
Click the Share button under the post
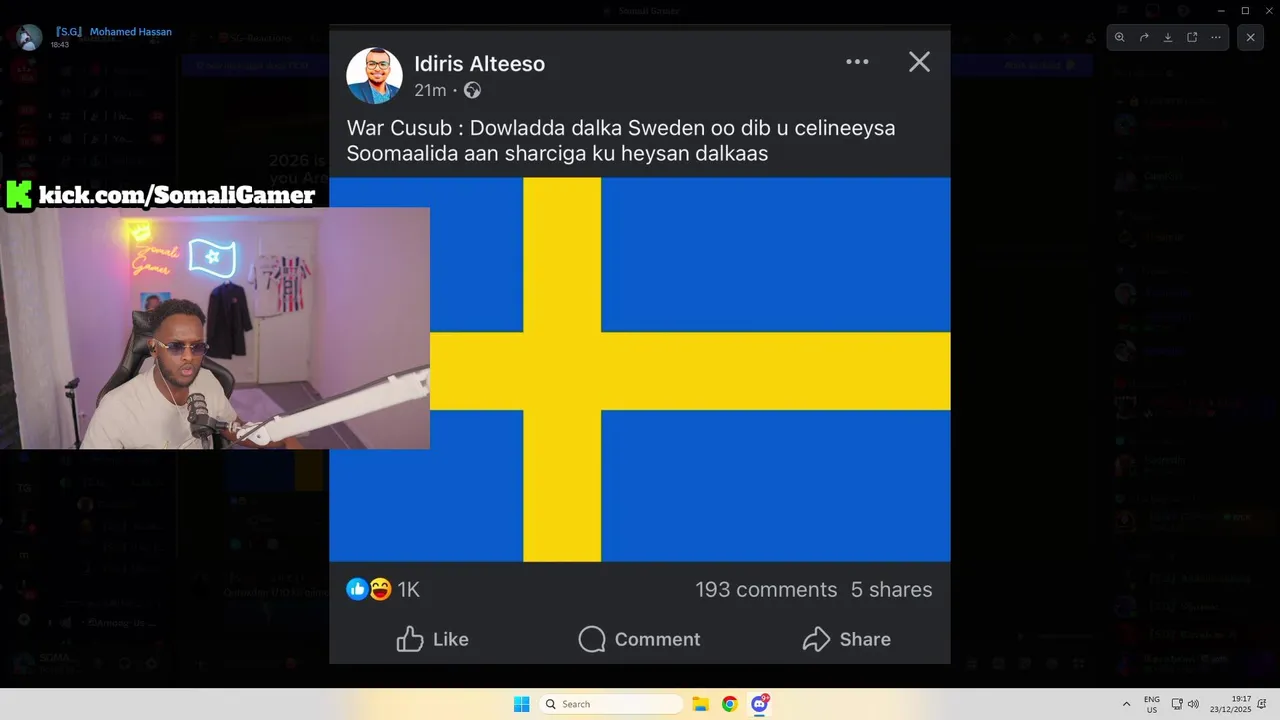[847, 639]
